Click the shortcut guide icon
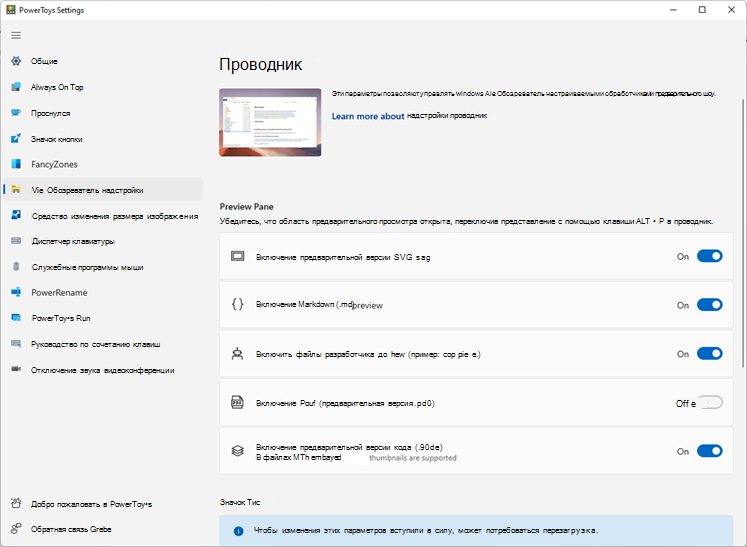 tap(16, 344)
